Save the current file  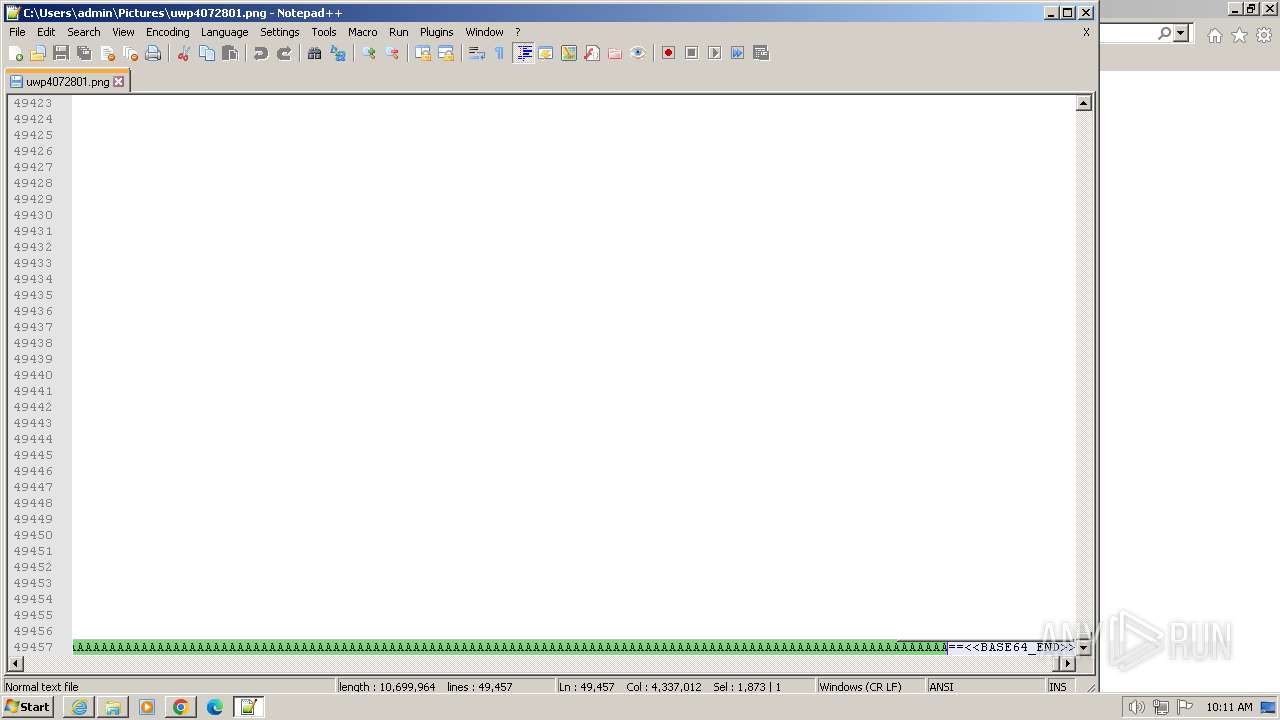click(x=61, y=53)
